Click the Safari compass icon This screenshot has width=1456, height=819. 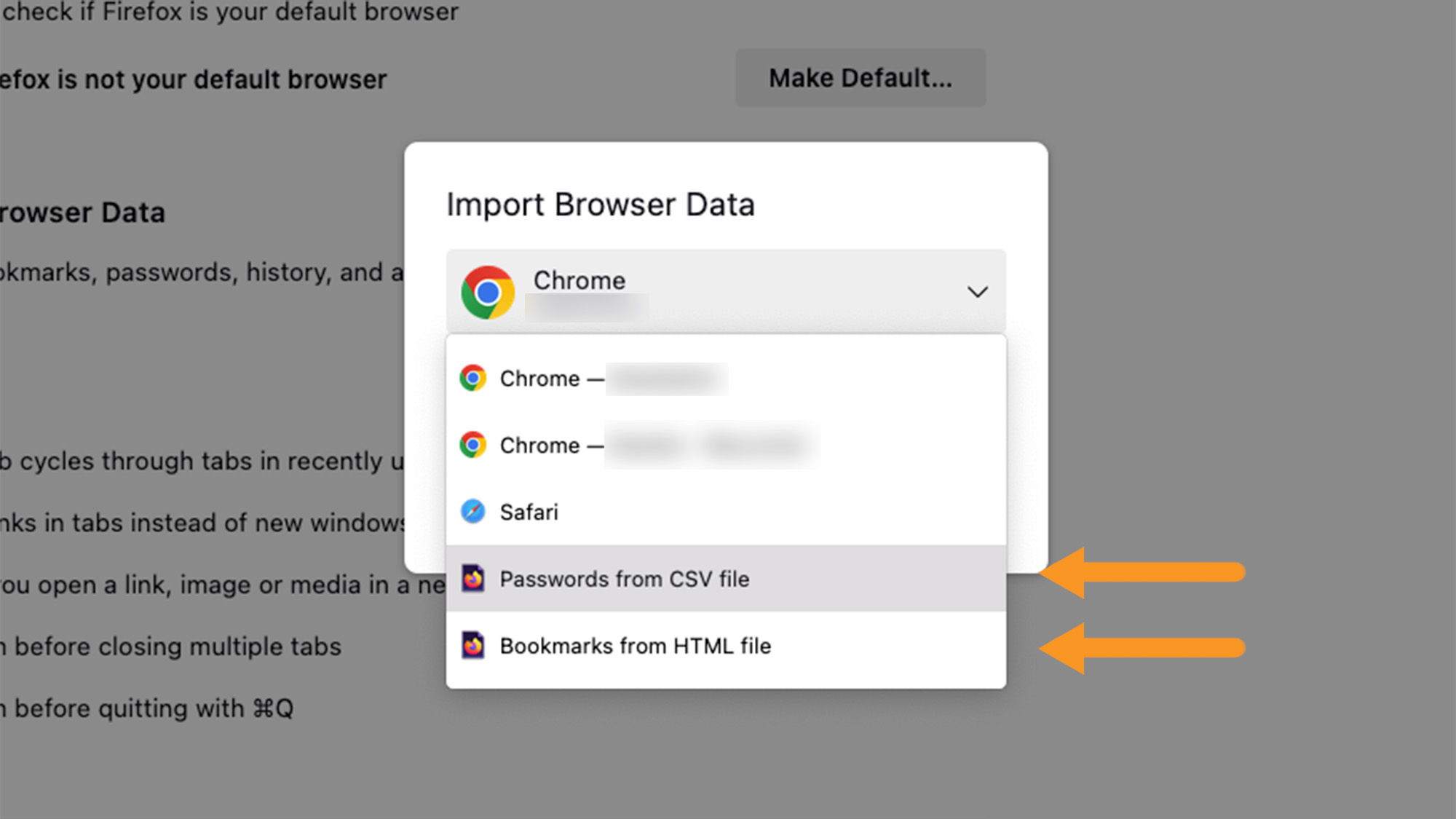[473, 511]
